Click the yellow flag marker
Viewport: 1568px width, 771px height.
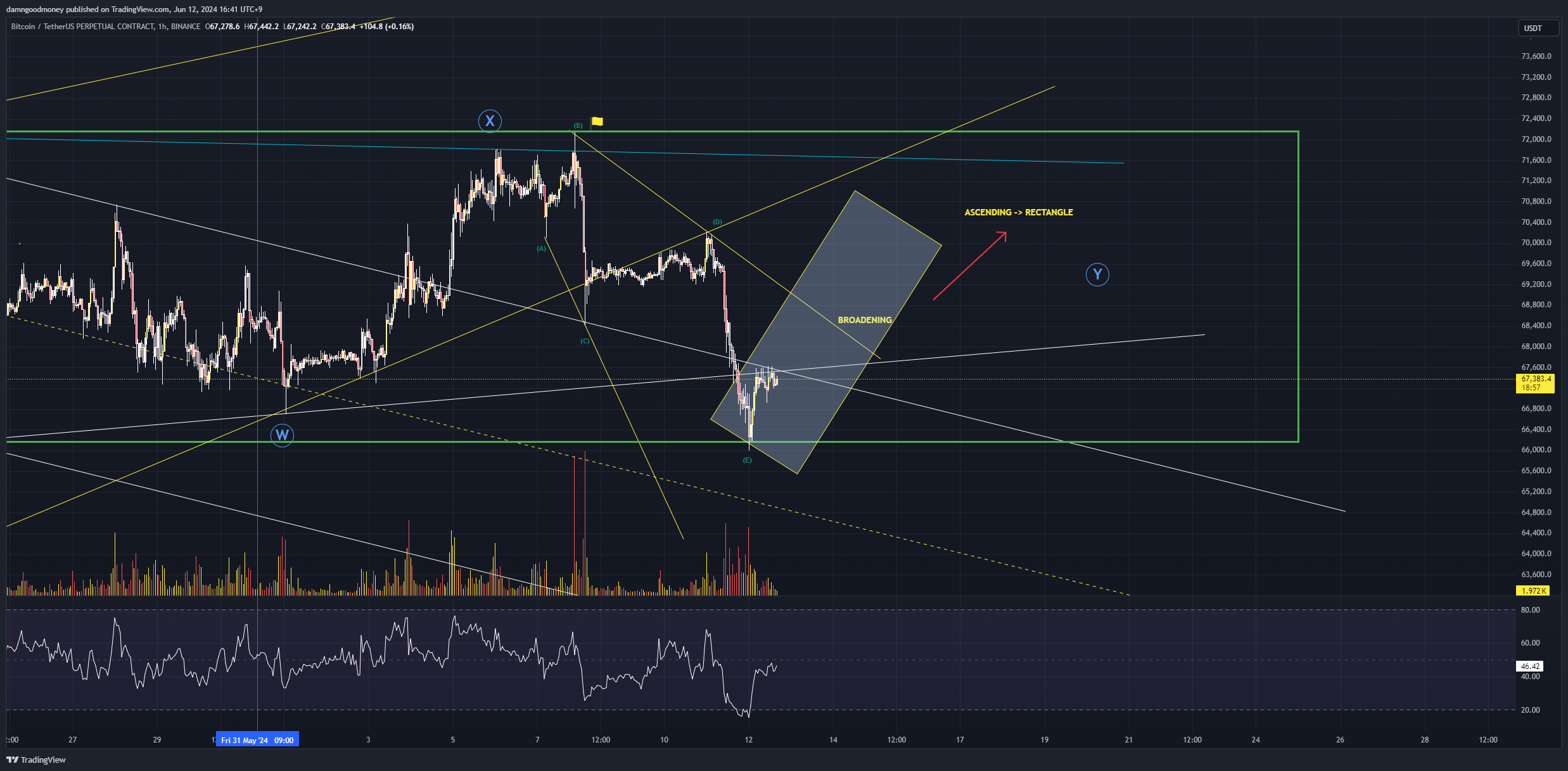pos(597,121)
